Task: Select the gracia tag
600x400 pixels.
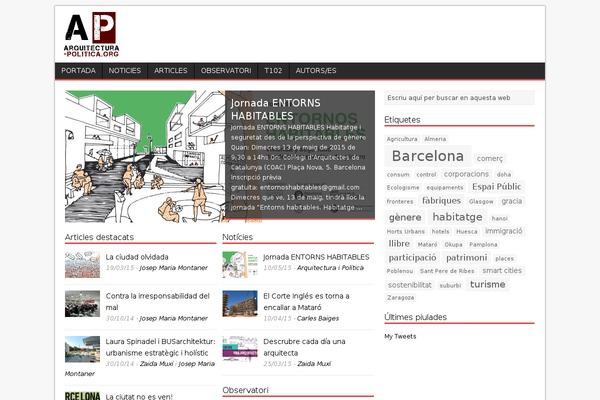Action: [x=512, y=201]
